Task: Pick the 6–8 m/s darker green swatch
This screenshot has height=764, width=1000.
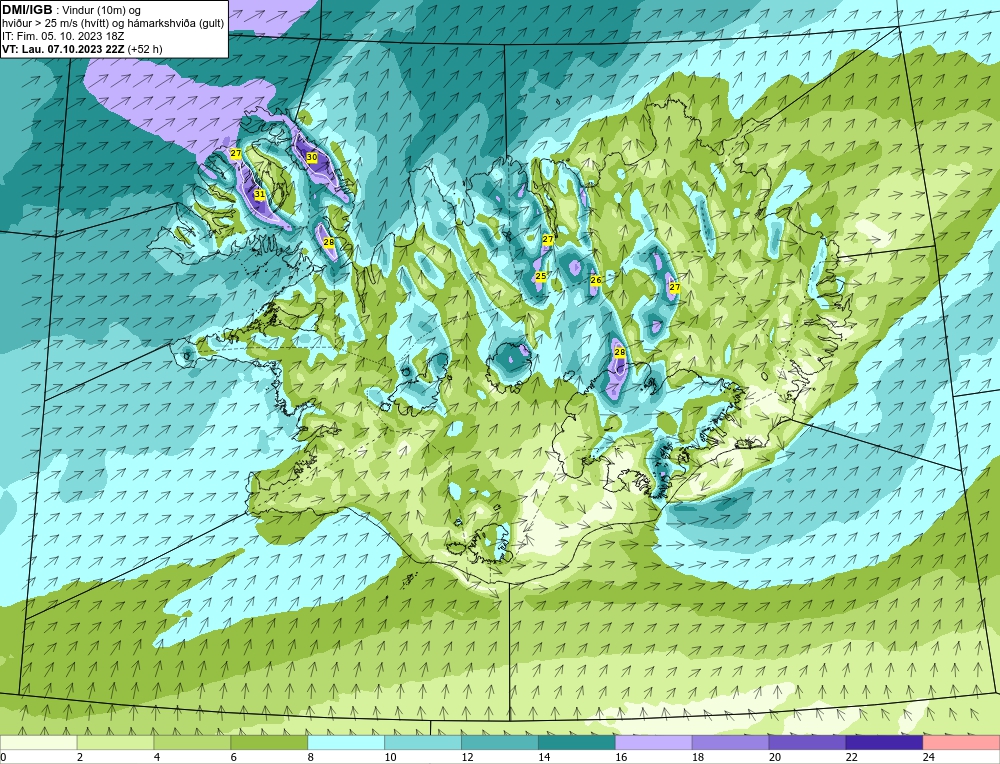Action: coord(269,742)
